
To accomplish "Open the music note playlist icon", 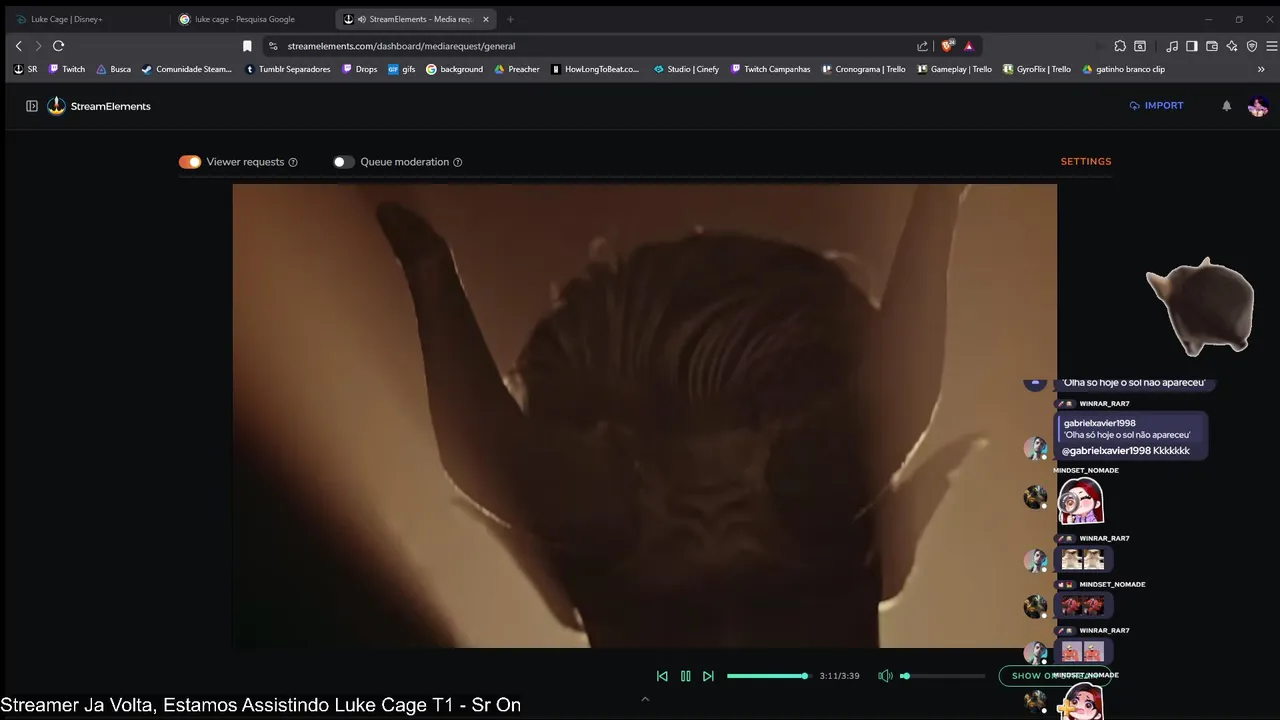I will point(1172,46).
